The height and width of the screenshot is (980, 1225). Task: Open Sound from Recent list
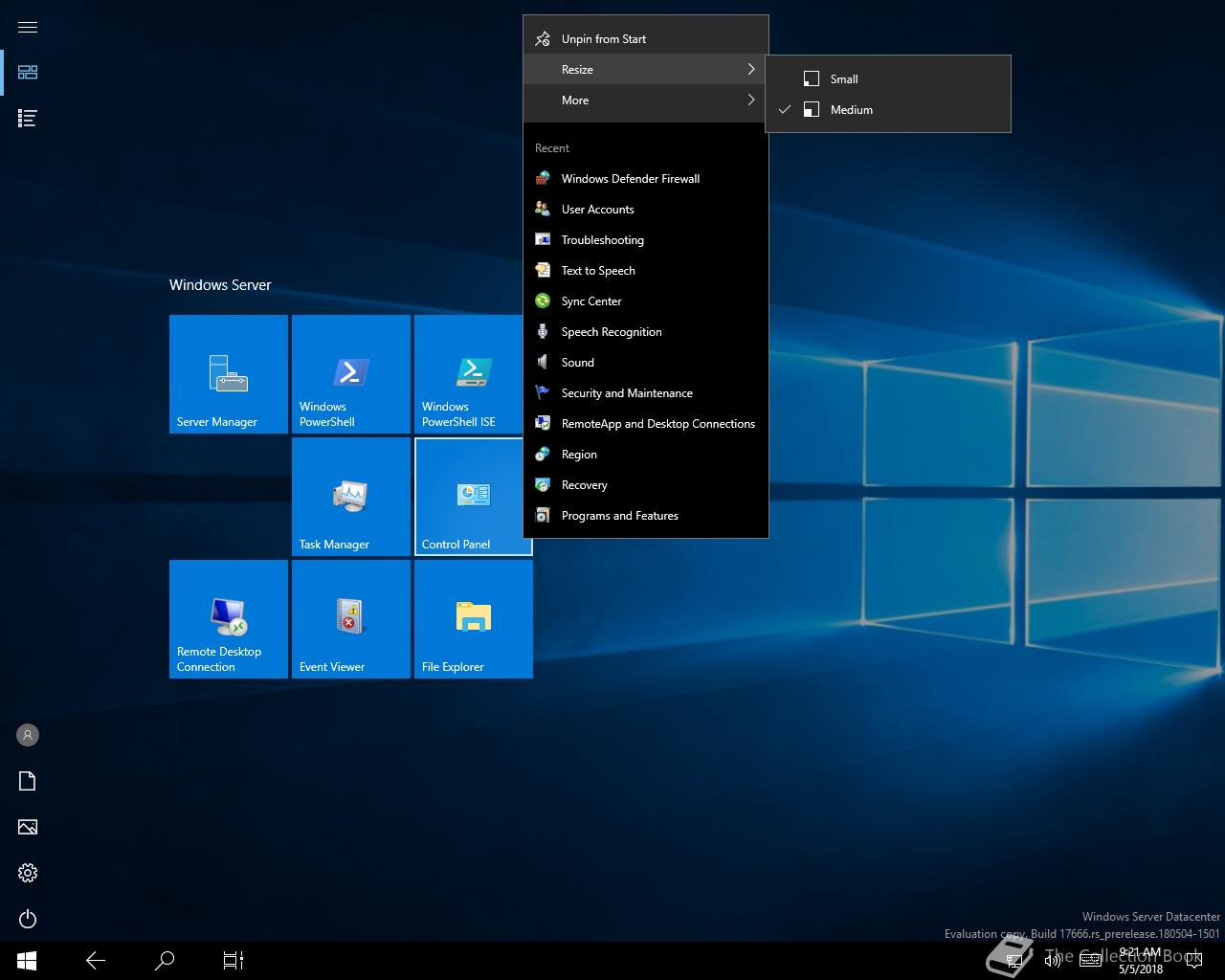(x=646, y=363)
